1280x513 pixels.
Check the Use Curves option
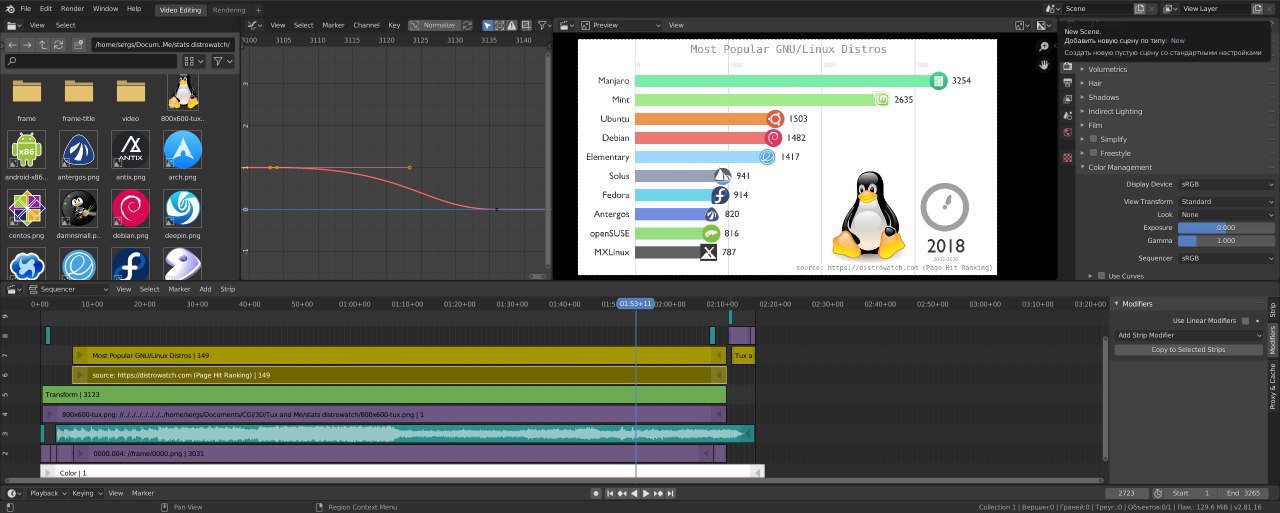tap(1101, 275)
